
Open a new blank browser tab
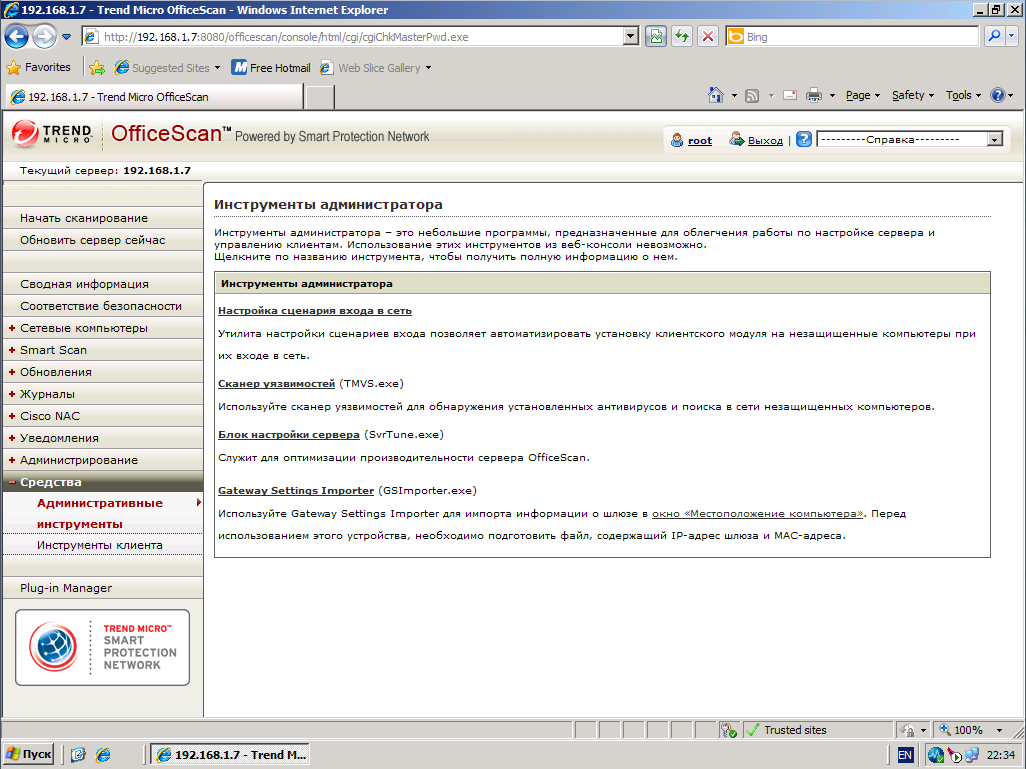pos(320,97)
